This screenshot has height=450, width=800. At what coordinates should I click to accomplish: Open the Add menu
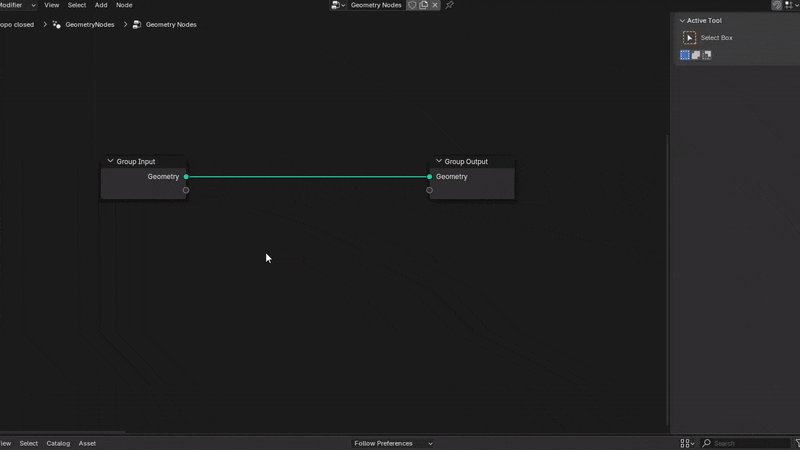(x=101, y=5)
